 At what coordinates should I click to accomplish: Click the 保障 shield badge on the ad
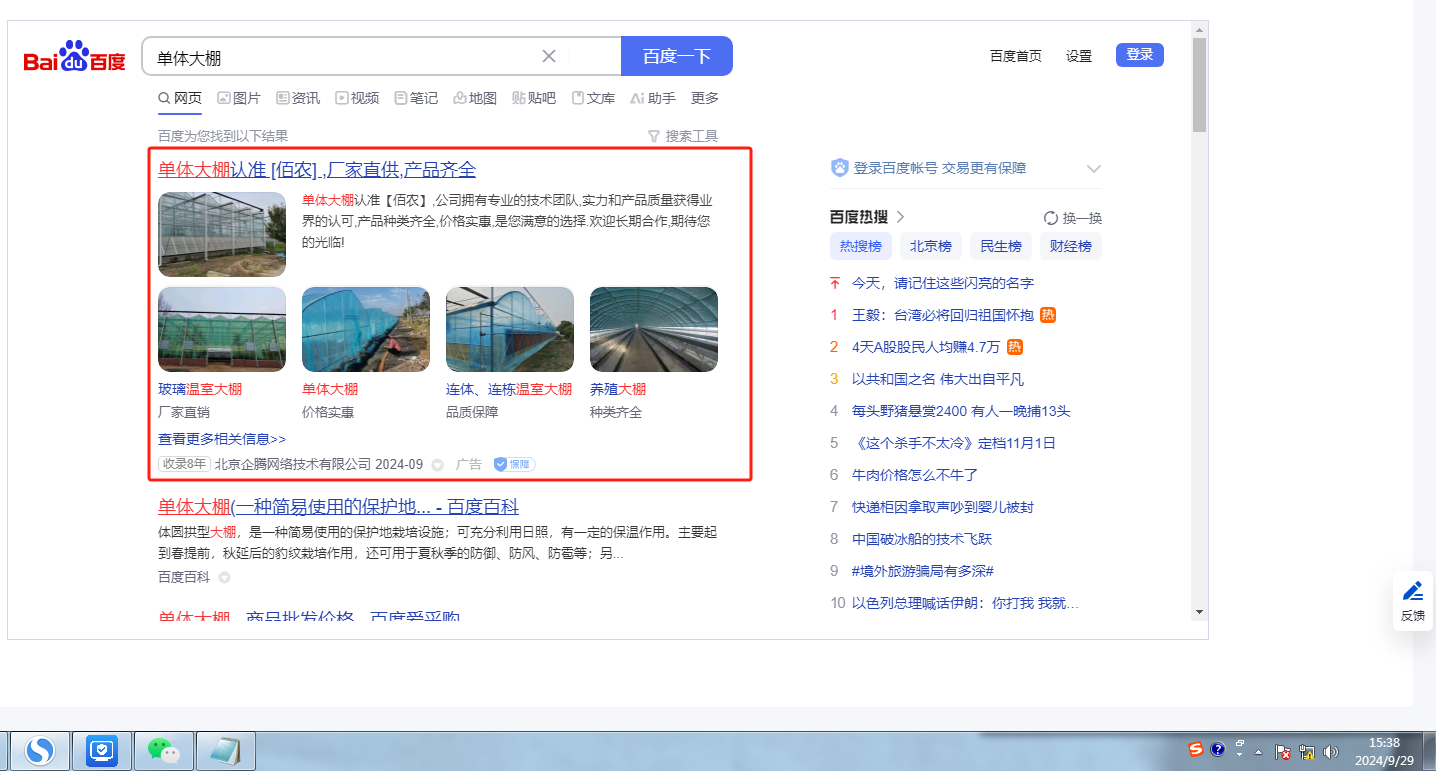(514, 464)
